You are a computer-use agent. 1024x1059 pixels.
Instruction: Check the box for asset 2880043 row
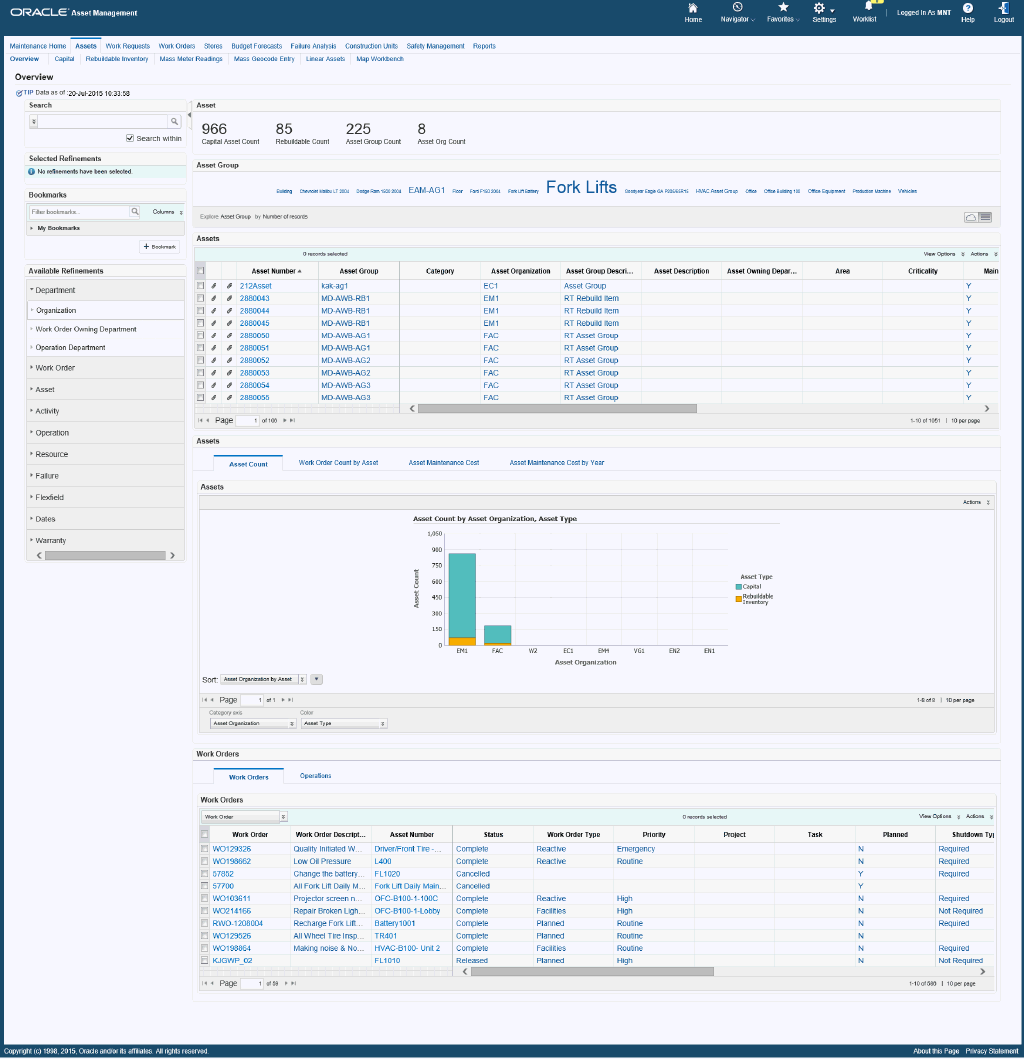(201, 299)
